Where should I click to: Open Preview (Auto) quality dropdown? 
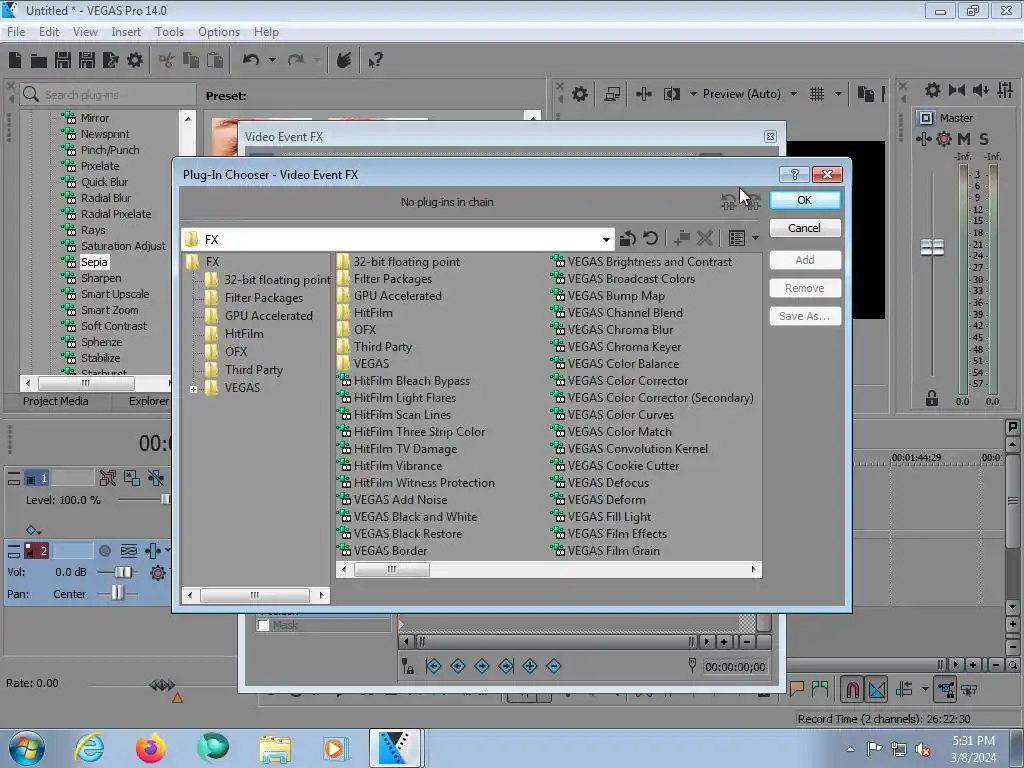coord(793,94)
